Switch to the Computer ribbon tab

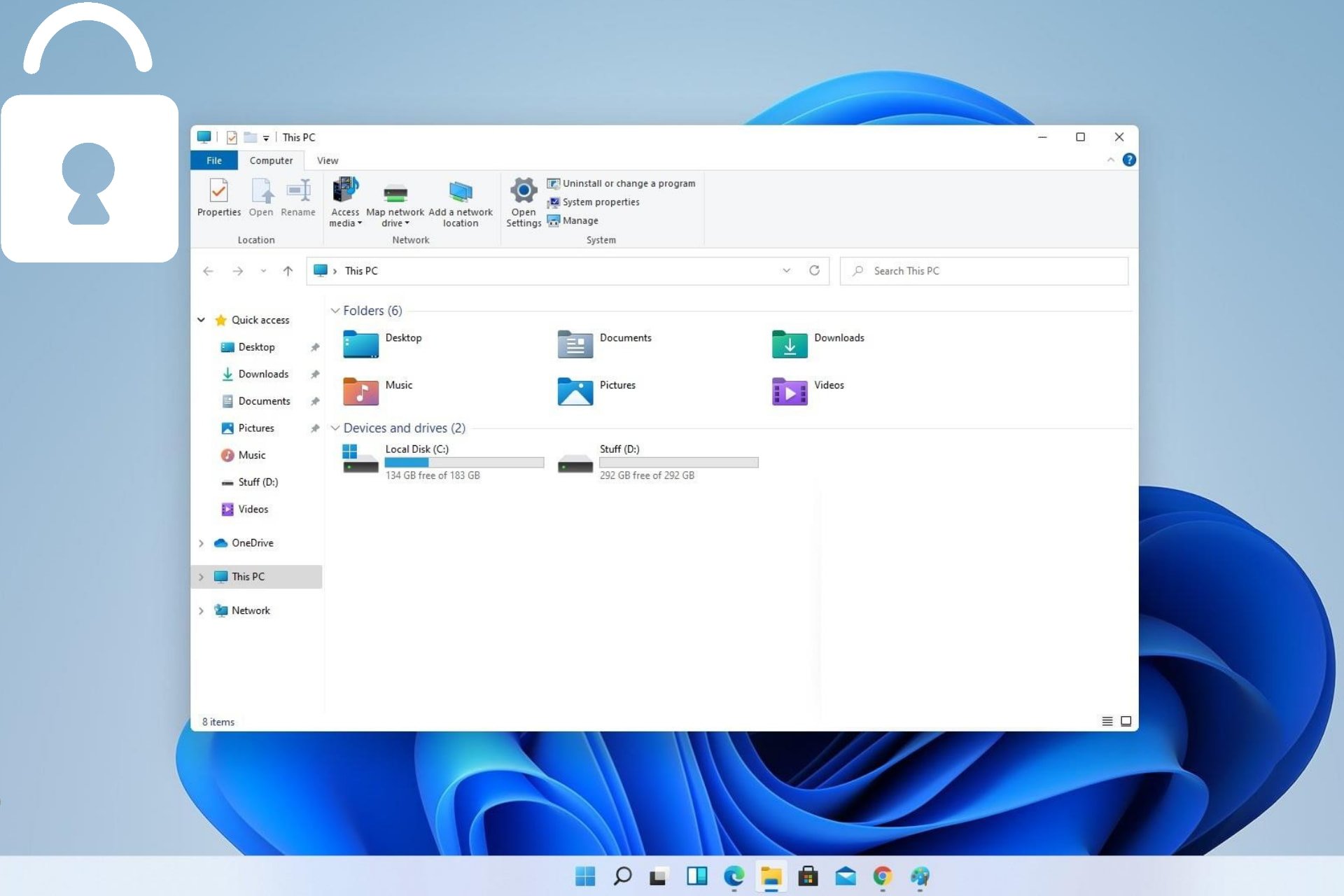point(271,160)
